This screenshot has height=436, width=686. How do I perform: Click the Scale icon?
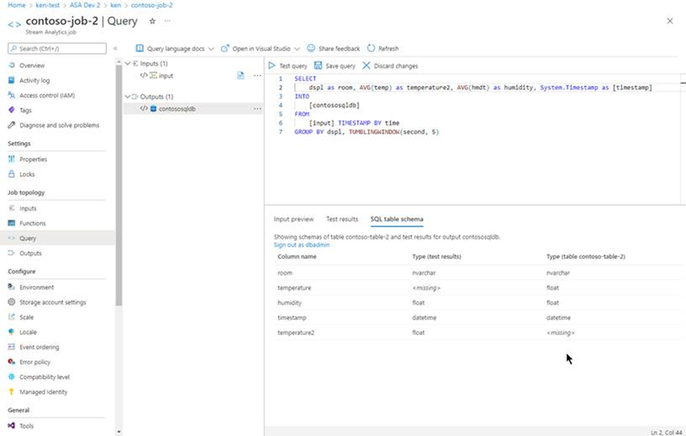click(x=11, y=317)
